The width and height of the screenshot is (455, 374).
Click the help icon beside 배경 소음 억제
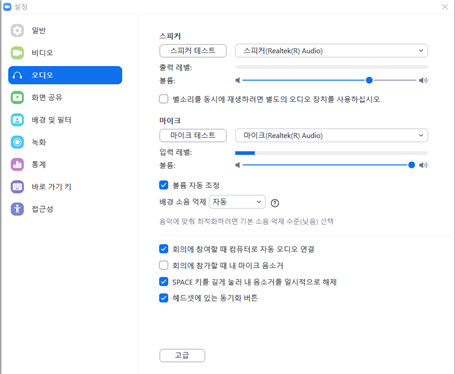tap(275, 203)
